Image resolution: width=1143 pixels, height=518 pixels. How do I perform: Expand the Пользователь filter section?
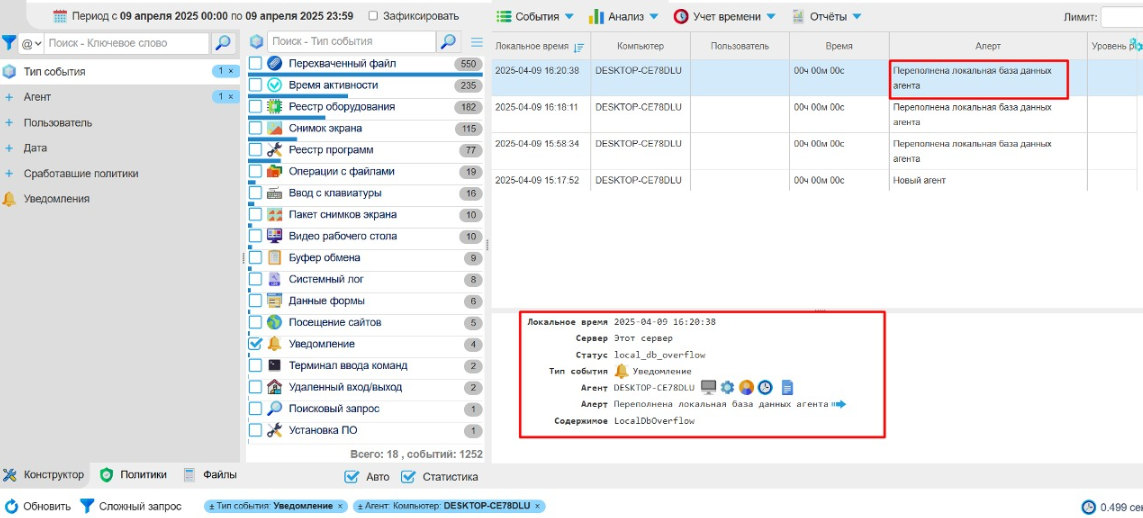(58, 123)
